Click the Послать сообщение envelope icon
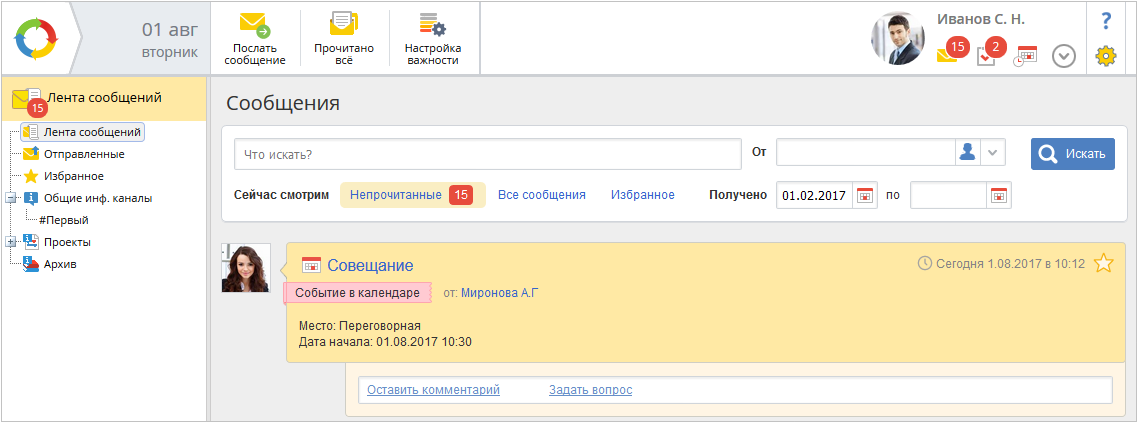The width and height of the screenshot is (1138, 424). tap(255, 25)
